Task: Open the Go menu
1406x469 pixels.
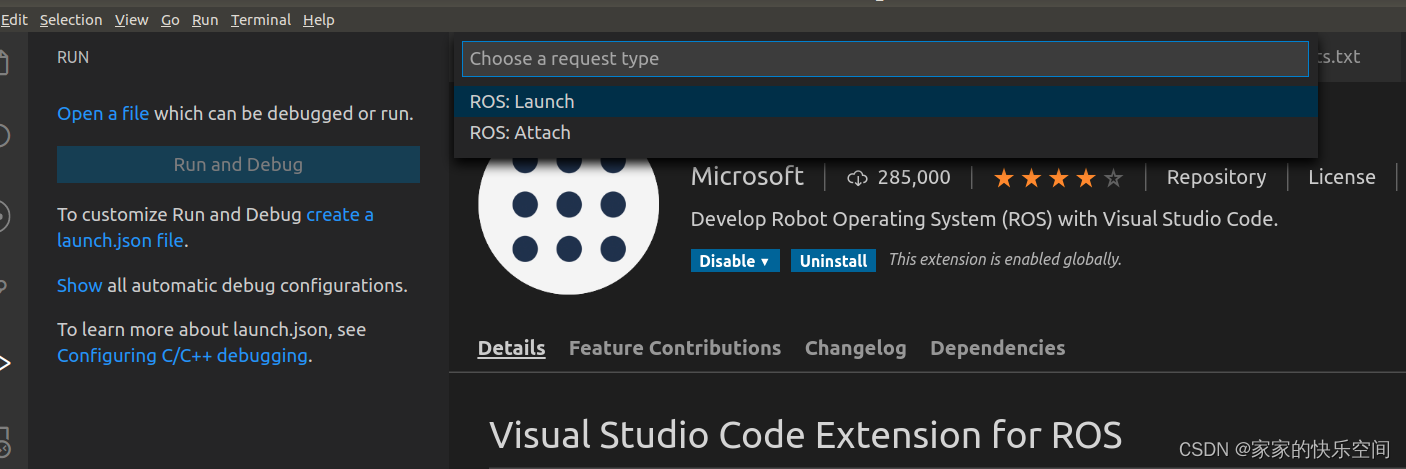Action: click(170, 20)
